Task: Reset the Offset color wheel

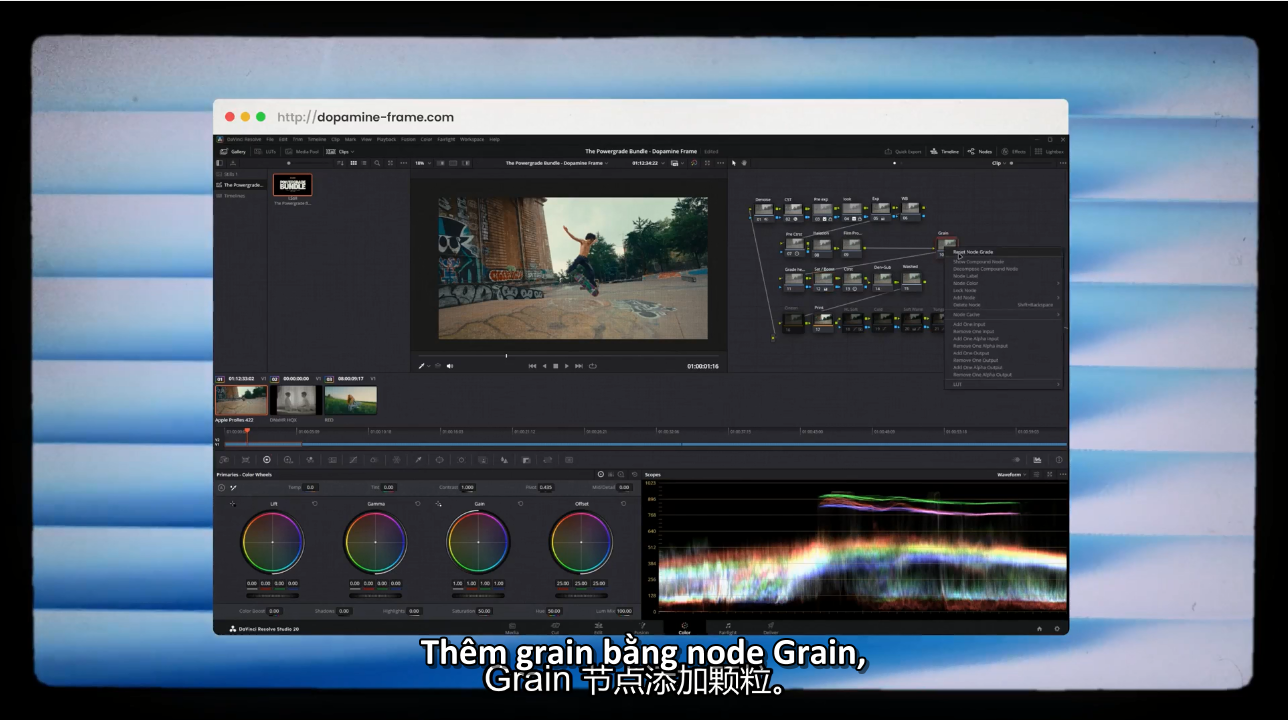Action: click(624, 504)
